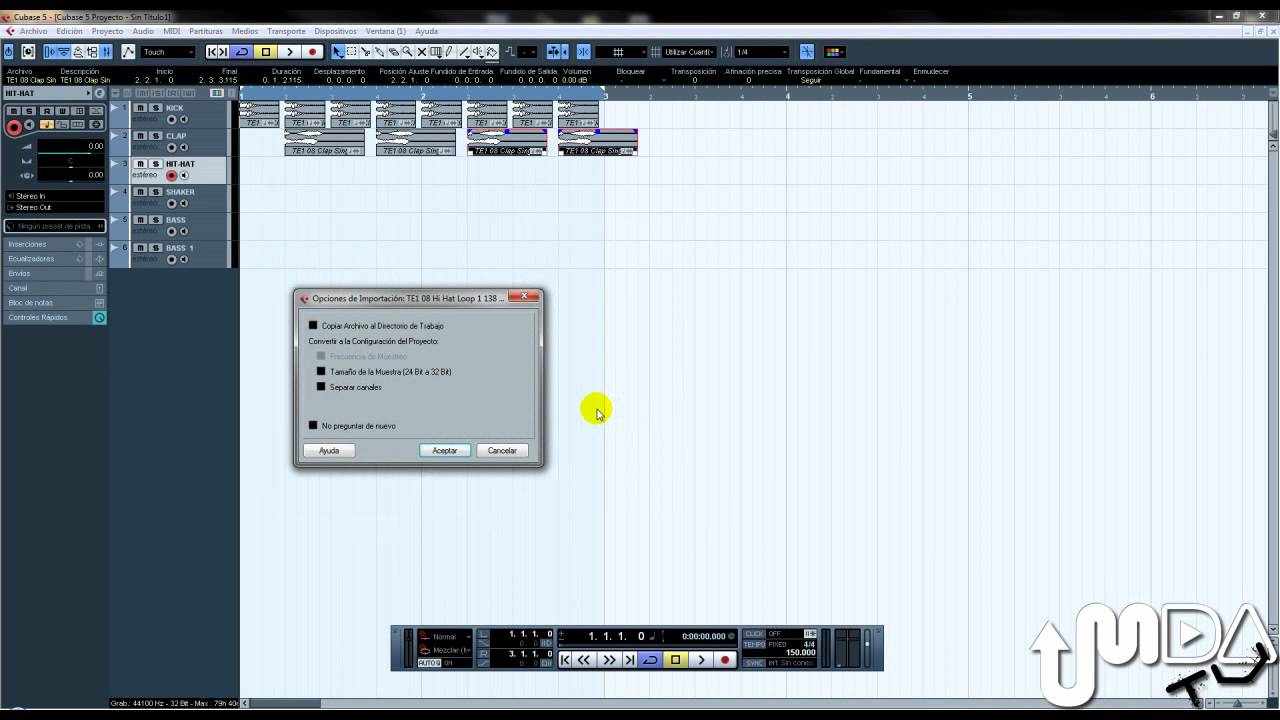Toggle inspector Write automation W button
Viewport: 1280px width, 720px height.
coord(62,111)
